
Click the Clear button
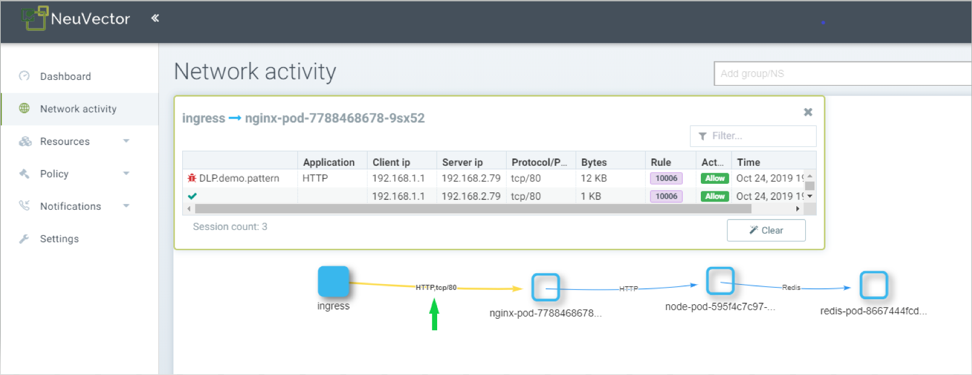click(766, 230)
